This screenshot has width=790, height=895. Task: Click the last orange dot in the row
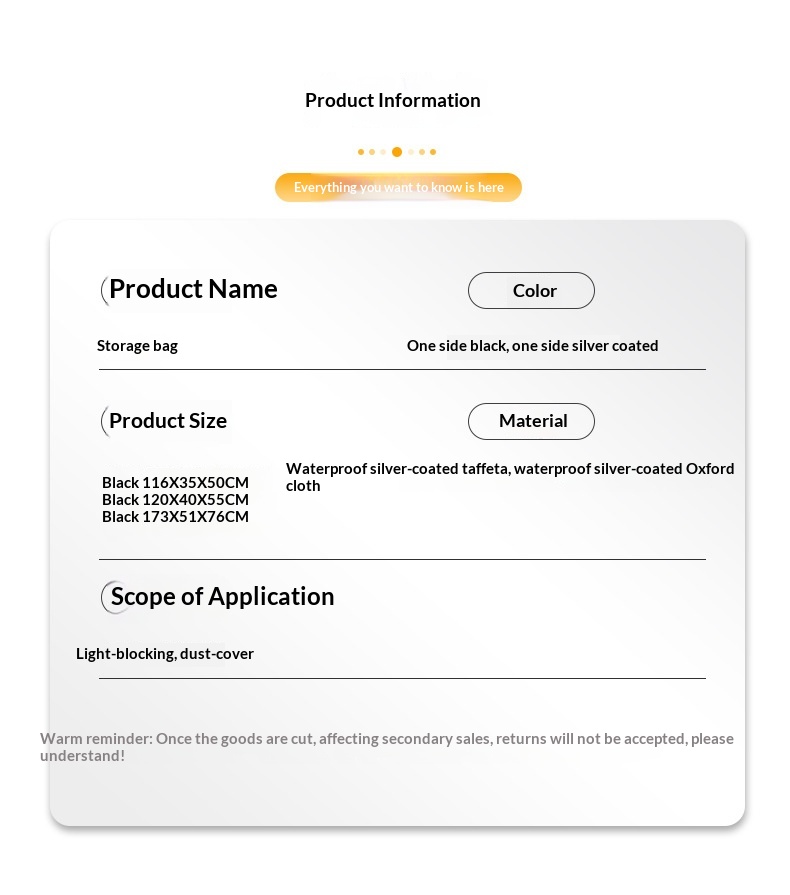(x=433, y=152)
